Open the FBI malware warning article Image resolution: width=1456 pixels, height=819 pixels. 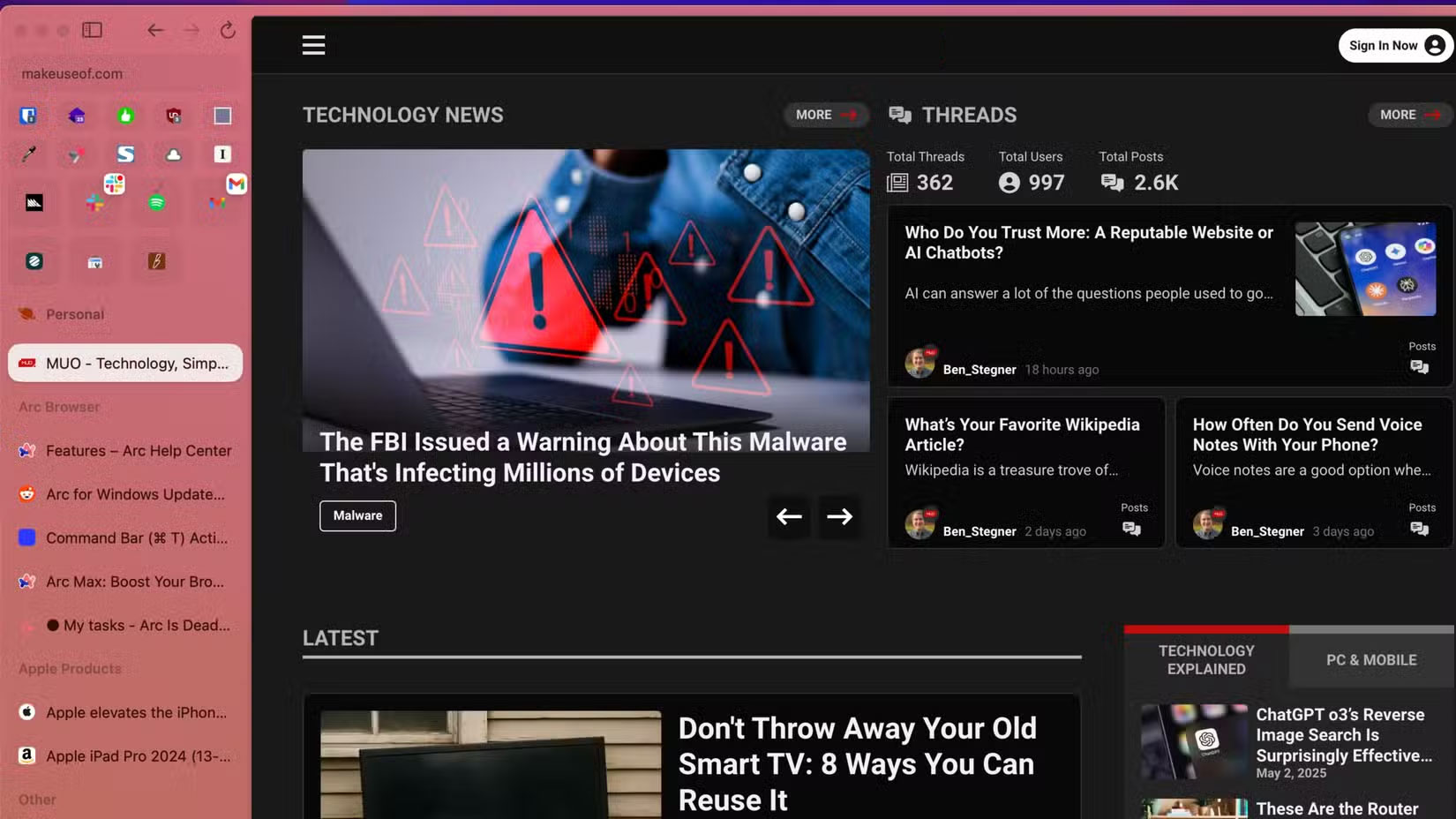(x=582, y=457)
